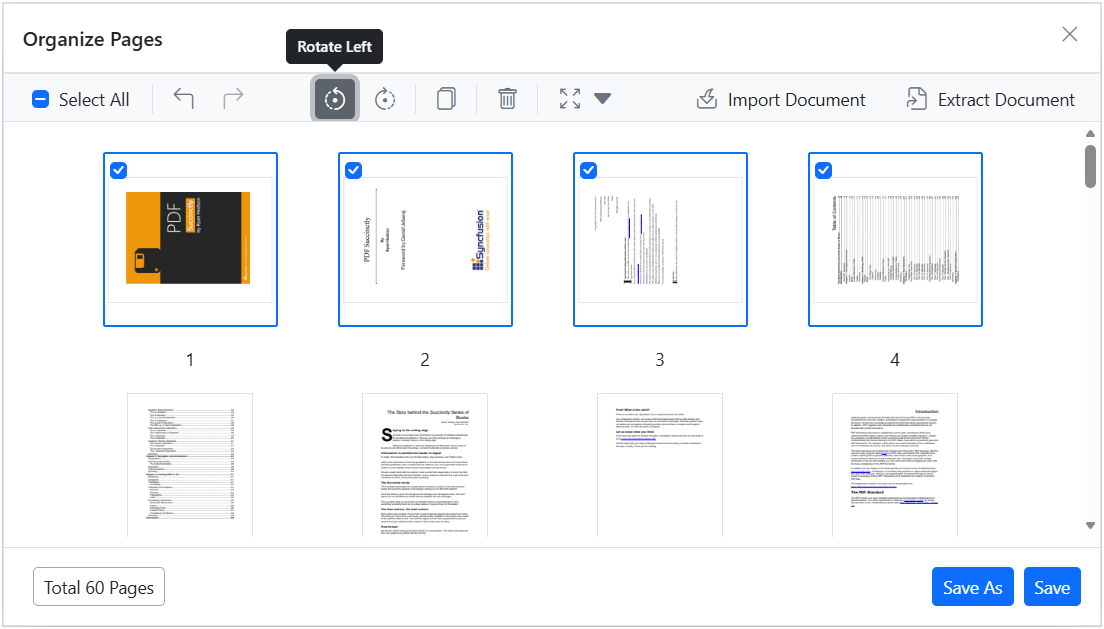This screenshot has height=629, width=1104.
Task: Click the Save As button
Action: point(972,587)
